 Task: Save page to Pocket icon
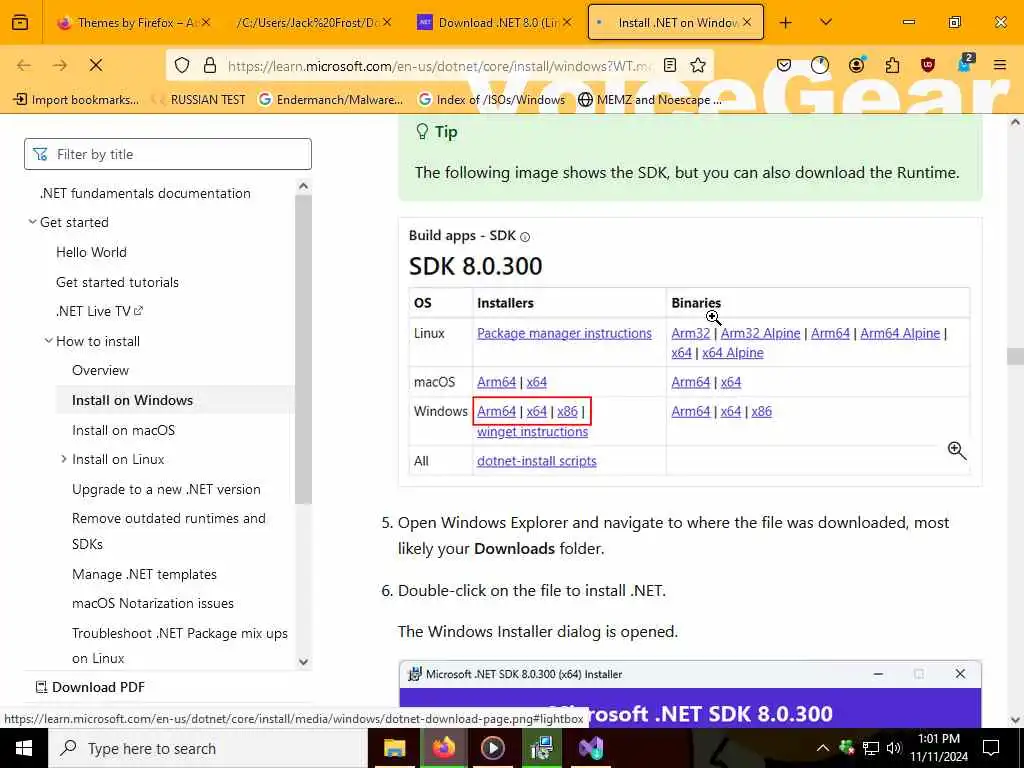tap(784, 65)
